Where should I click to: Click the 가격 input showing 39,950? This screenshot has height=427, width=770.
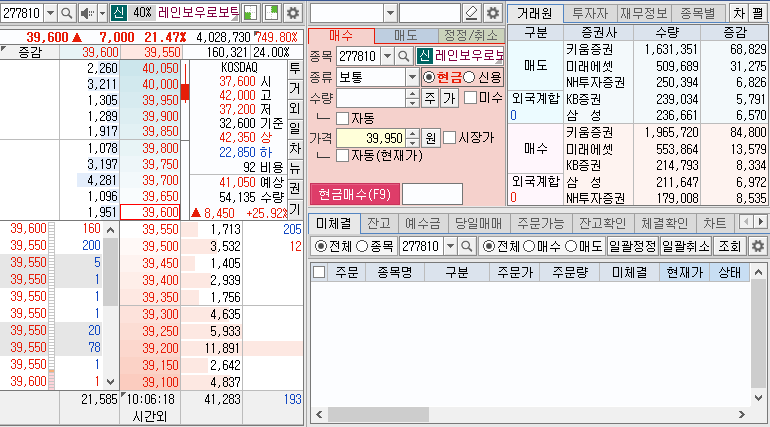[x=371, y=138]
